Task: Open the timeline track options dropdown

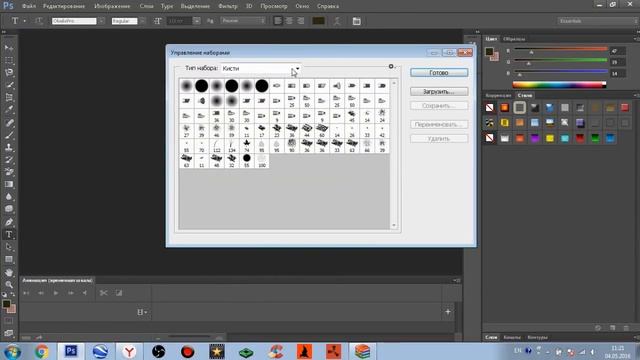Action: click(142, 312)
